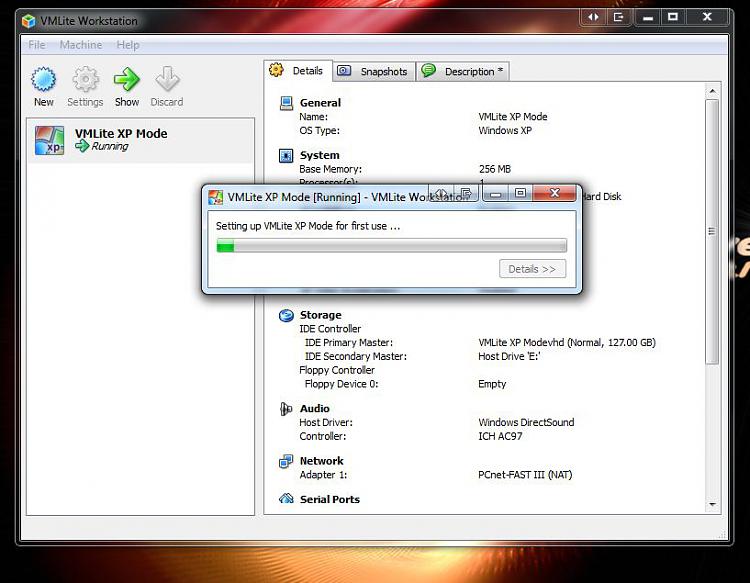Image resolution: width=750 pixels, height=583 pixels.
Task: Click the 'IDE Controller' label
Action: (330, 329)
